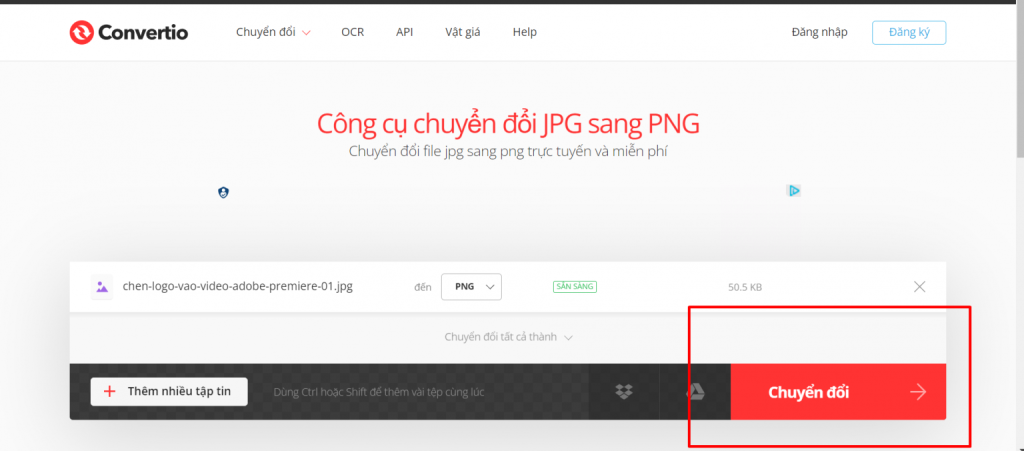Click the Đăng nhập link
The image size is (1024, 451).
tap(820, 32)
